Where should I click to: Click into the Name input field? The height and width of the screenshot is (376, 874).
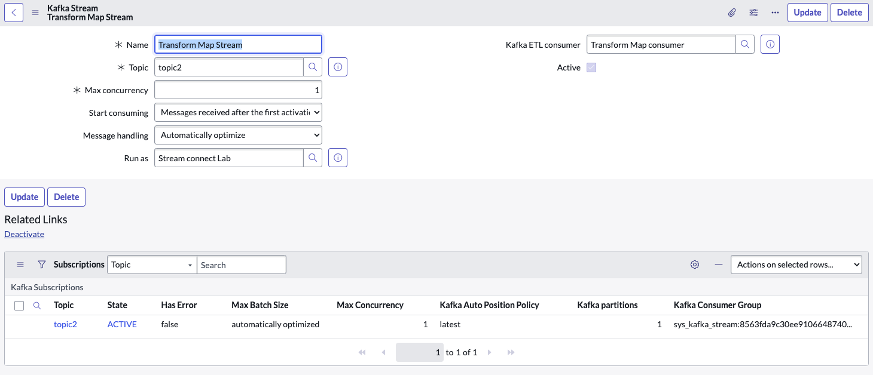coord(238,45)
